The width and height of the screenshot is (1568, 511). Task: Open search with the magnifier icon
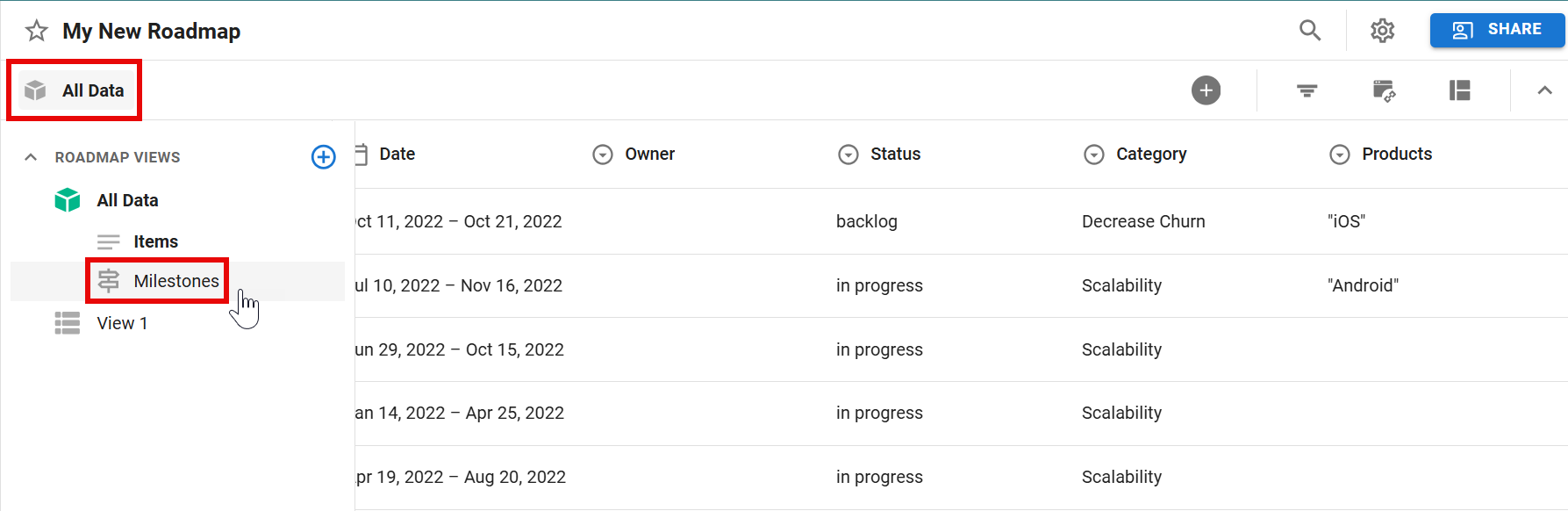[x=1309, y=30]
